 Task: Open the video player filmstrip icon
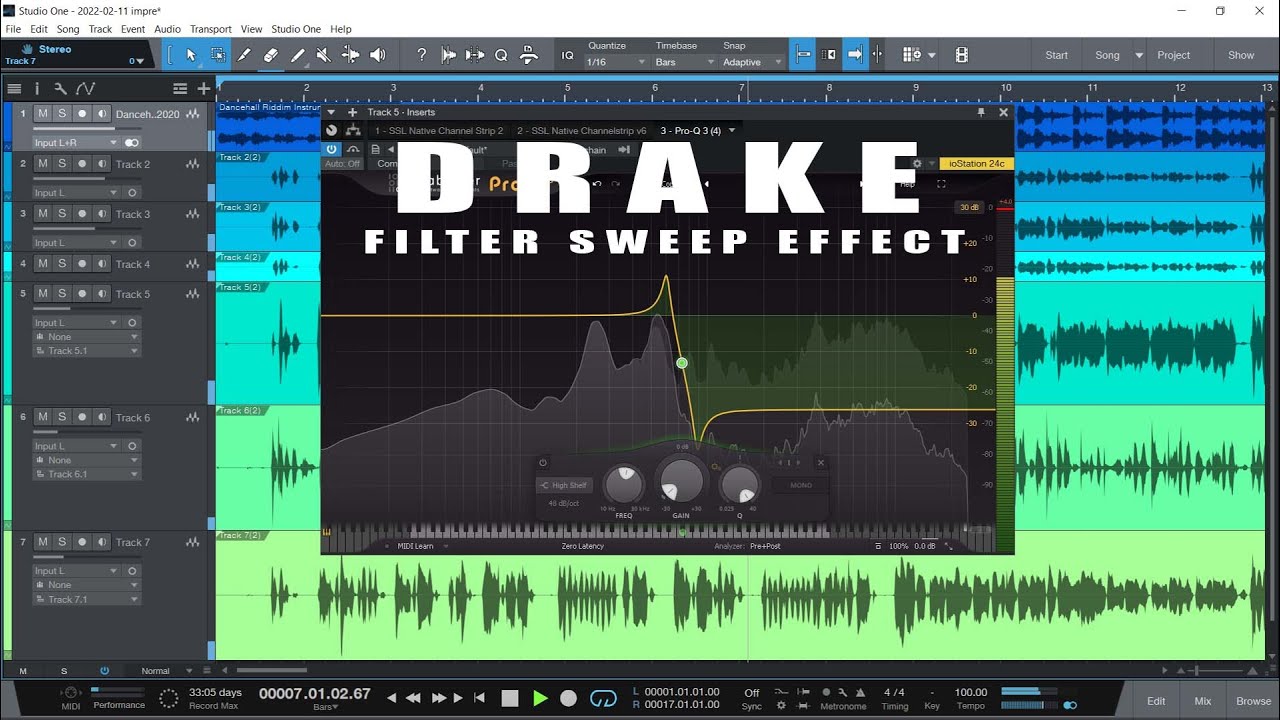961,55
